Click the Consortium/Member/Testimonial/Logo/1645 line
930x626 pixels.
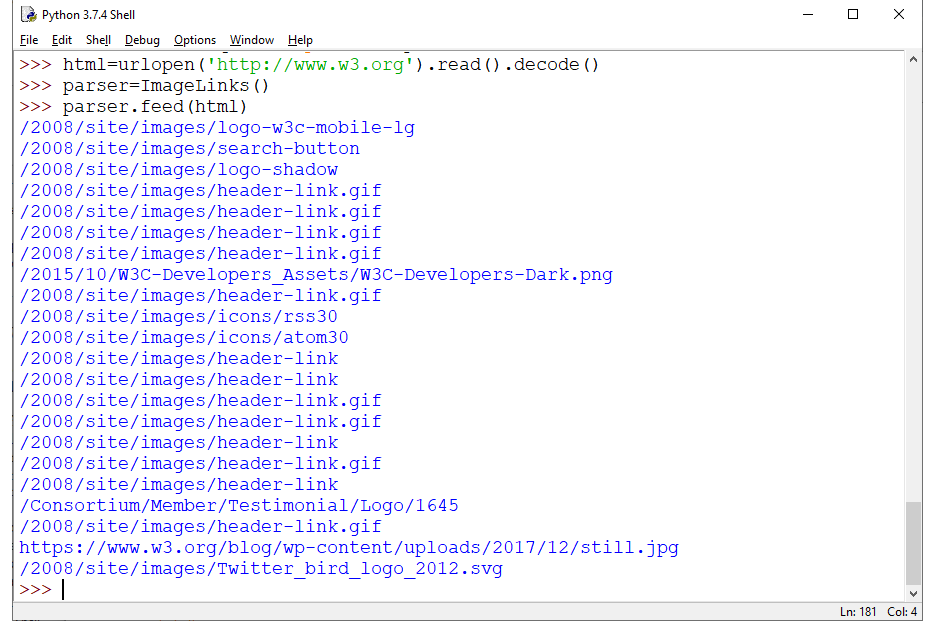pos(238,505)
